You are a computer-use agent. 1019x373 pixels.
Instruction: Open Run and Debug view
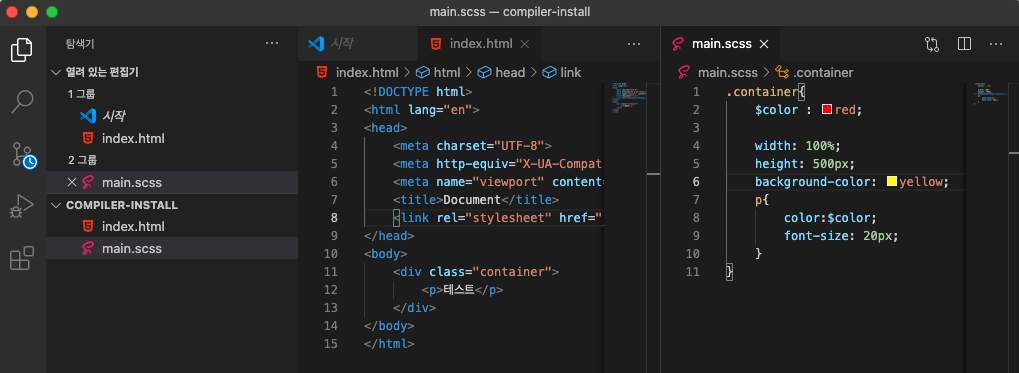pos(22,207)
